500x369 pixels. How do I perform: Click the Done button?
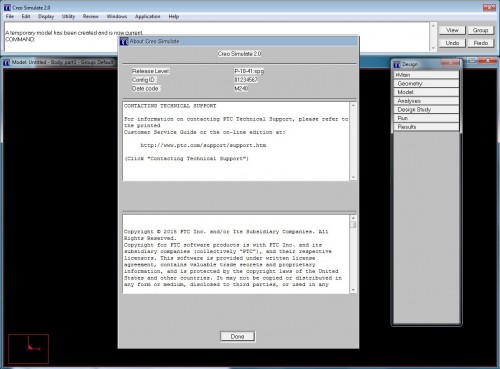[x=238, y=336]
